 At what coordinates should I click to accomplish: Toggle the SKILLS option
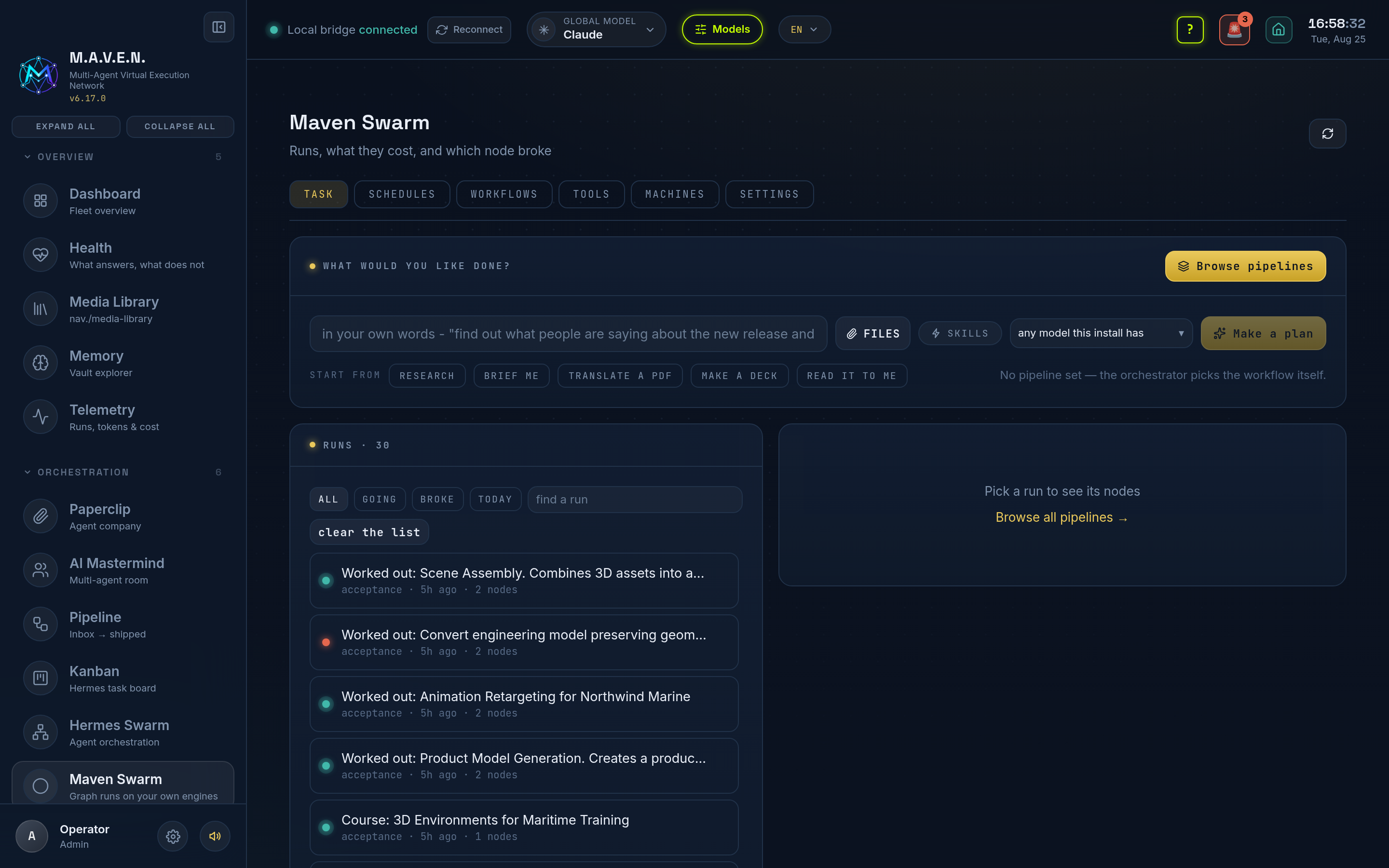click(x=960, y=333)
